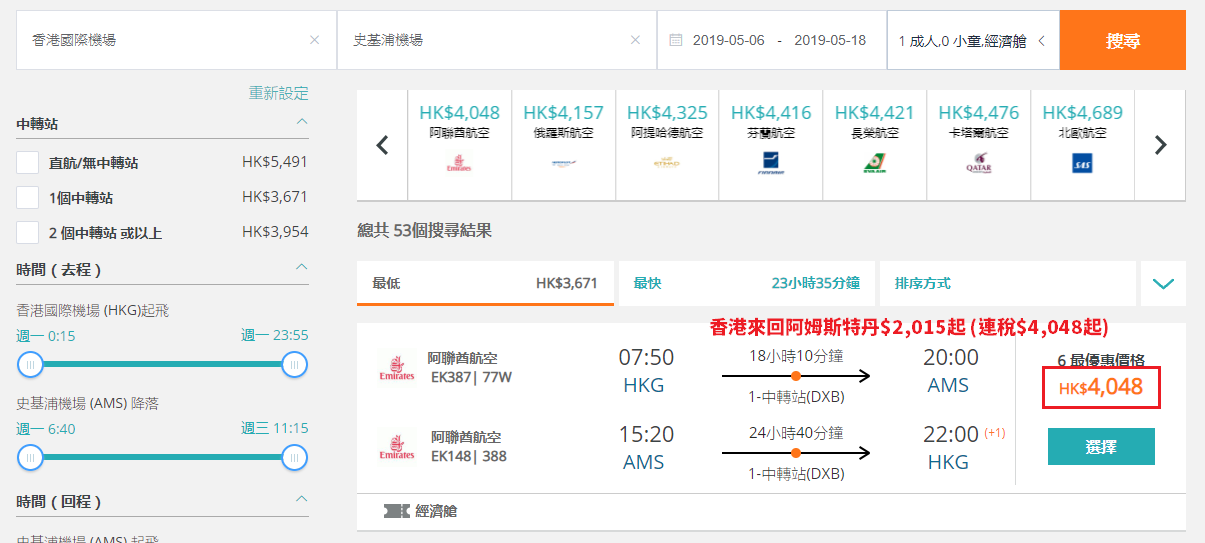Screen dimensions: 1205x543
Task: Click the return date 2019-05-18
Action: coord(830,41)
